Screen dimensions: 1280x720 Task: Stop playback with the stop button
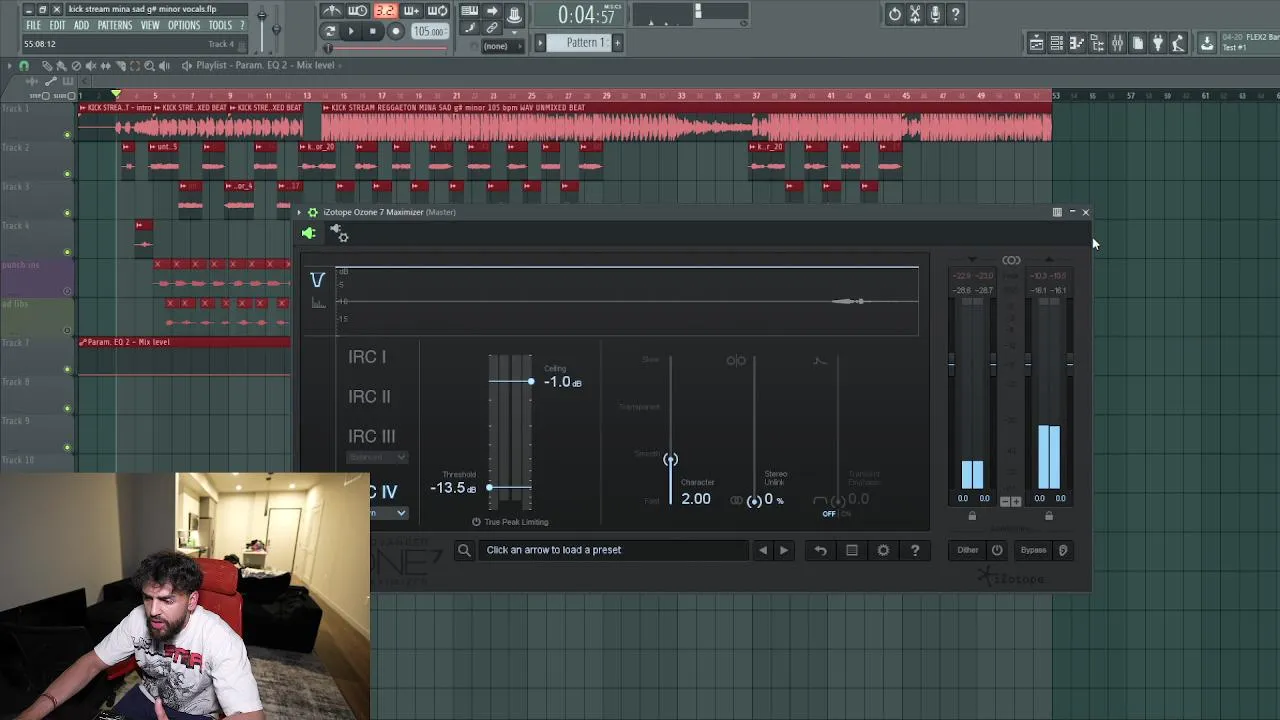373,31
